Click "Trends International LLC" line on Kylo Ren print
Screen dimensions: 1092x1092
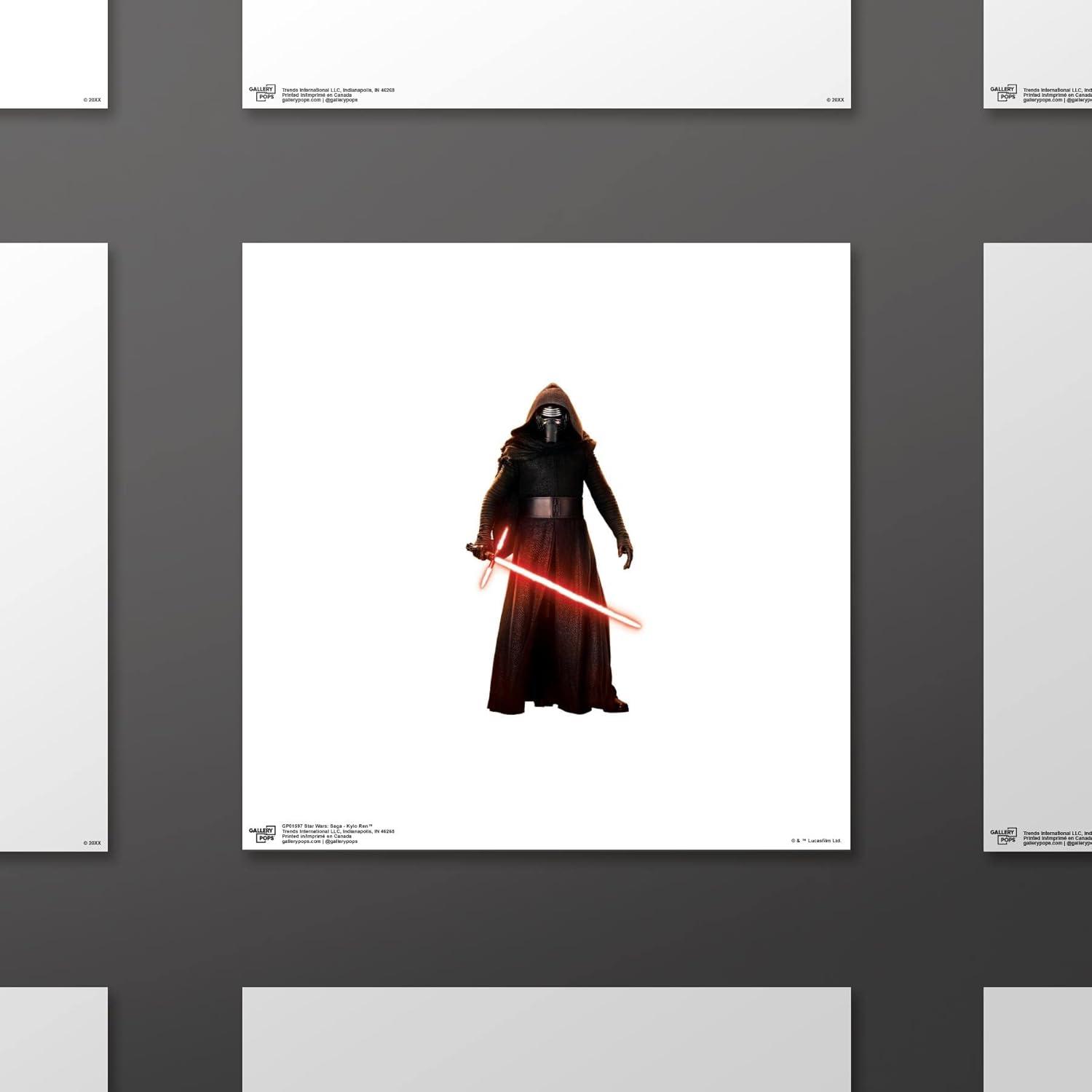coord(338,831)
